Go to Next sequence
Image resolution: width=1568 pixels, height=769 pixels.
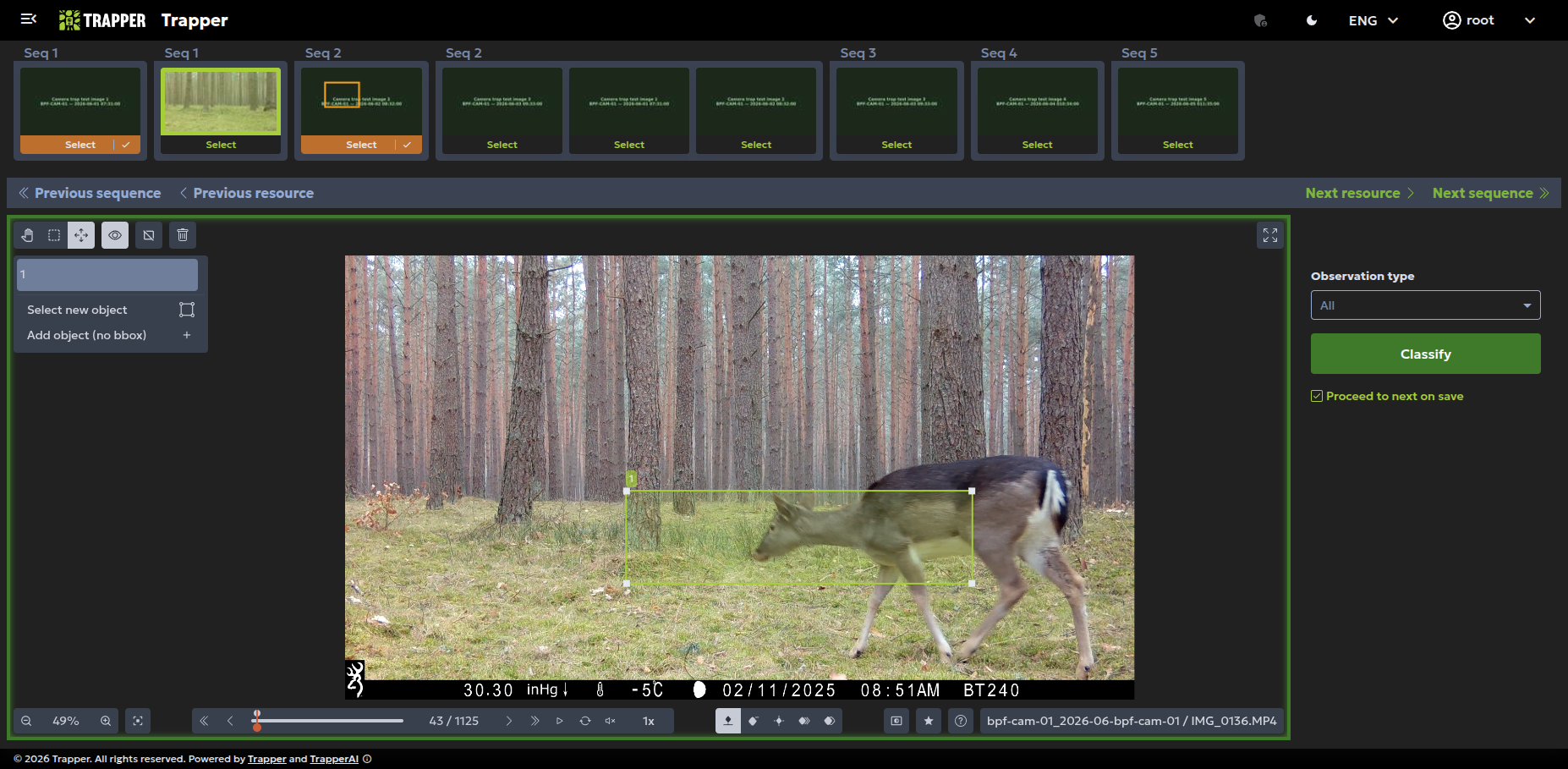tap(1491, 193)
